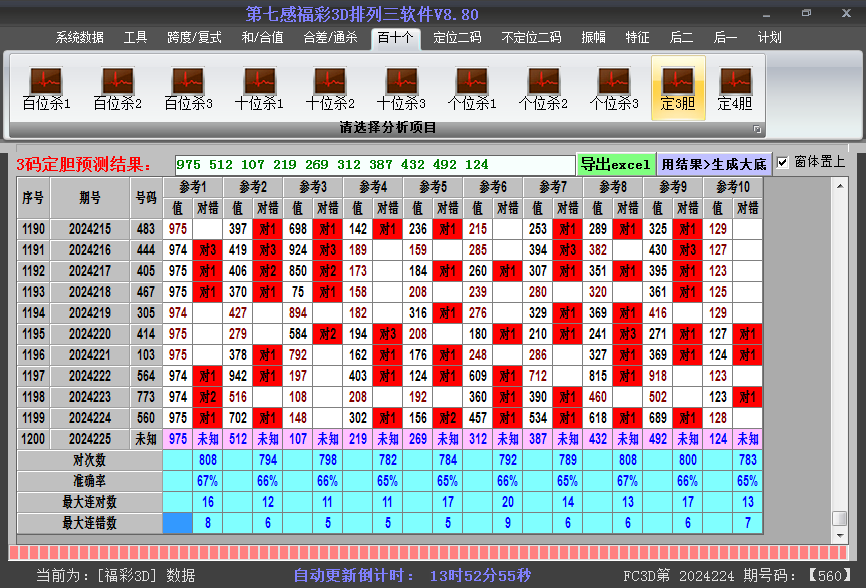Click the 期号 column header
Viewport: 866px width, 588px height.
[x=89, y=198]
